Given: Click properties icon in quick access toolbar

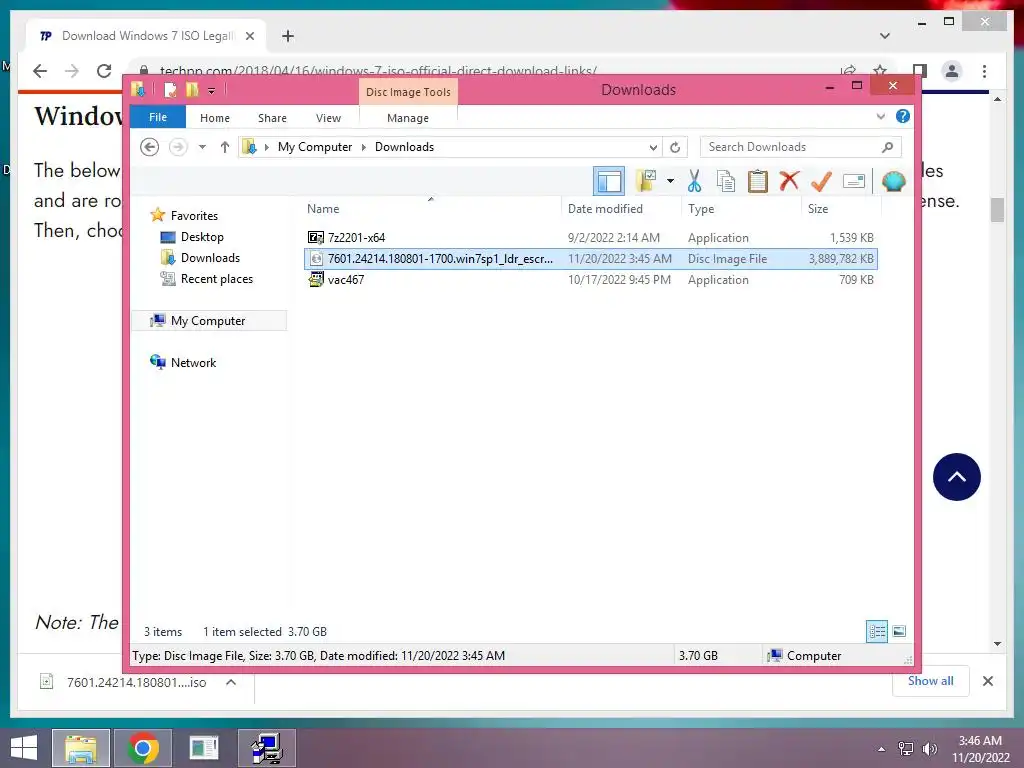Looking at the screenshot, I should (170, 89).
